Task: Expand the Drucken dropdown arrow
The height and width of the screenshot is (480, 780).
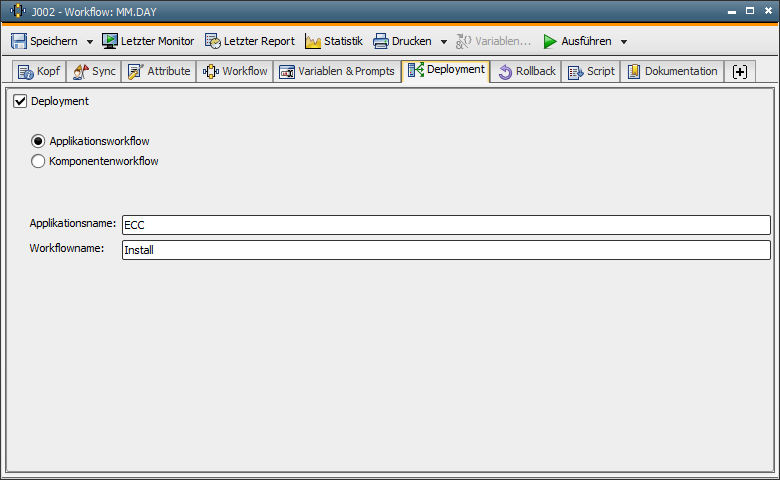Action: click(x=444, y=42)
